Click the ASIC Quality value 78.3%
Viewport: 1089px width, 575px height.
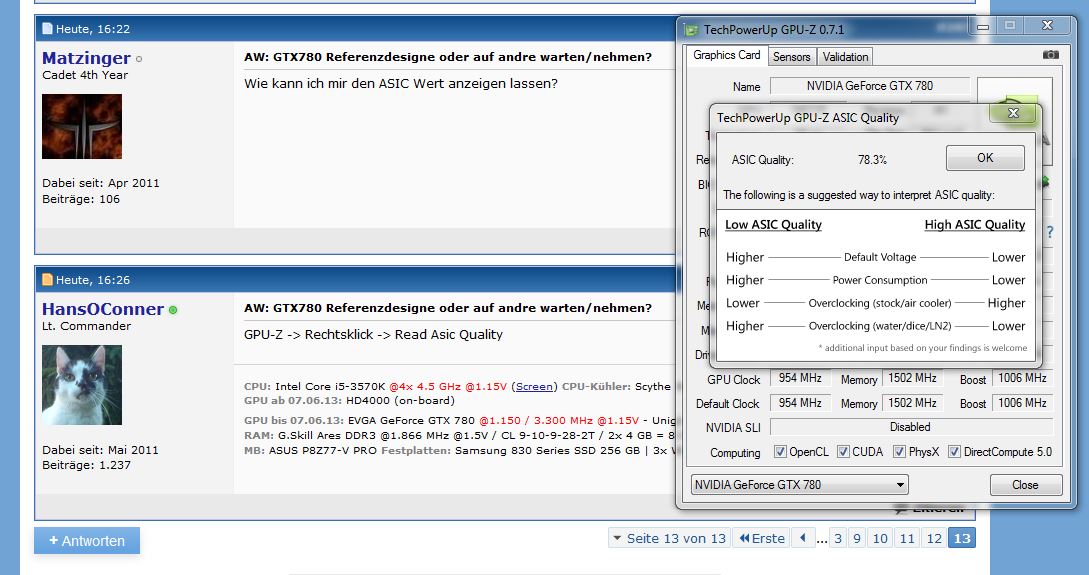[872, 160]
